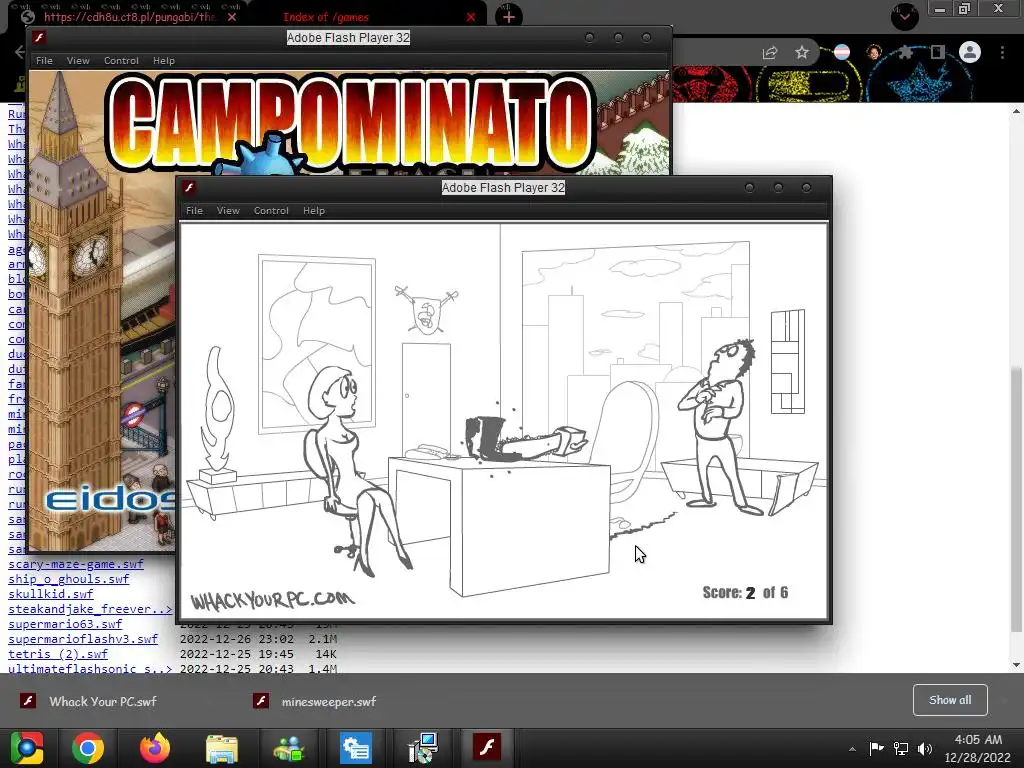
Task: Open File menu in rear Campominato Flash window
Action: click(x=44, y=61)
